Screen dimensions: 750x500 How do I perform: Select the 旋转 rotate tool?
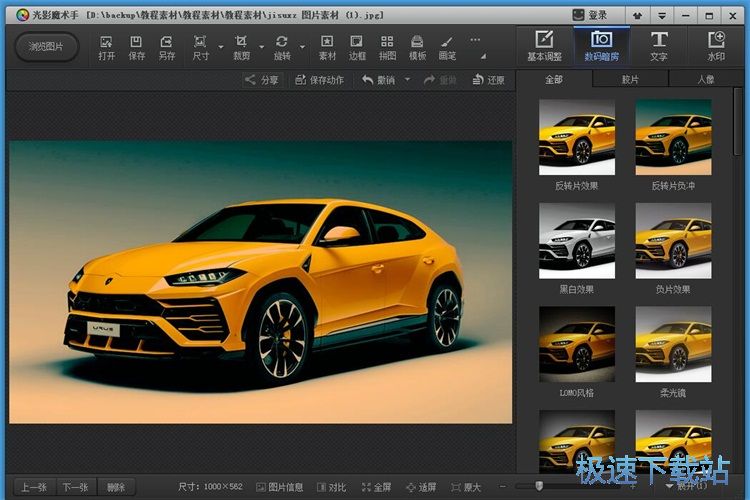(282, 48)
